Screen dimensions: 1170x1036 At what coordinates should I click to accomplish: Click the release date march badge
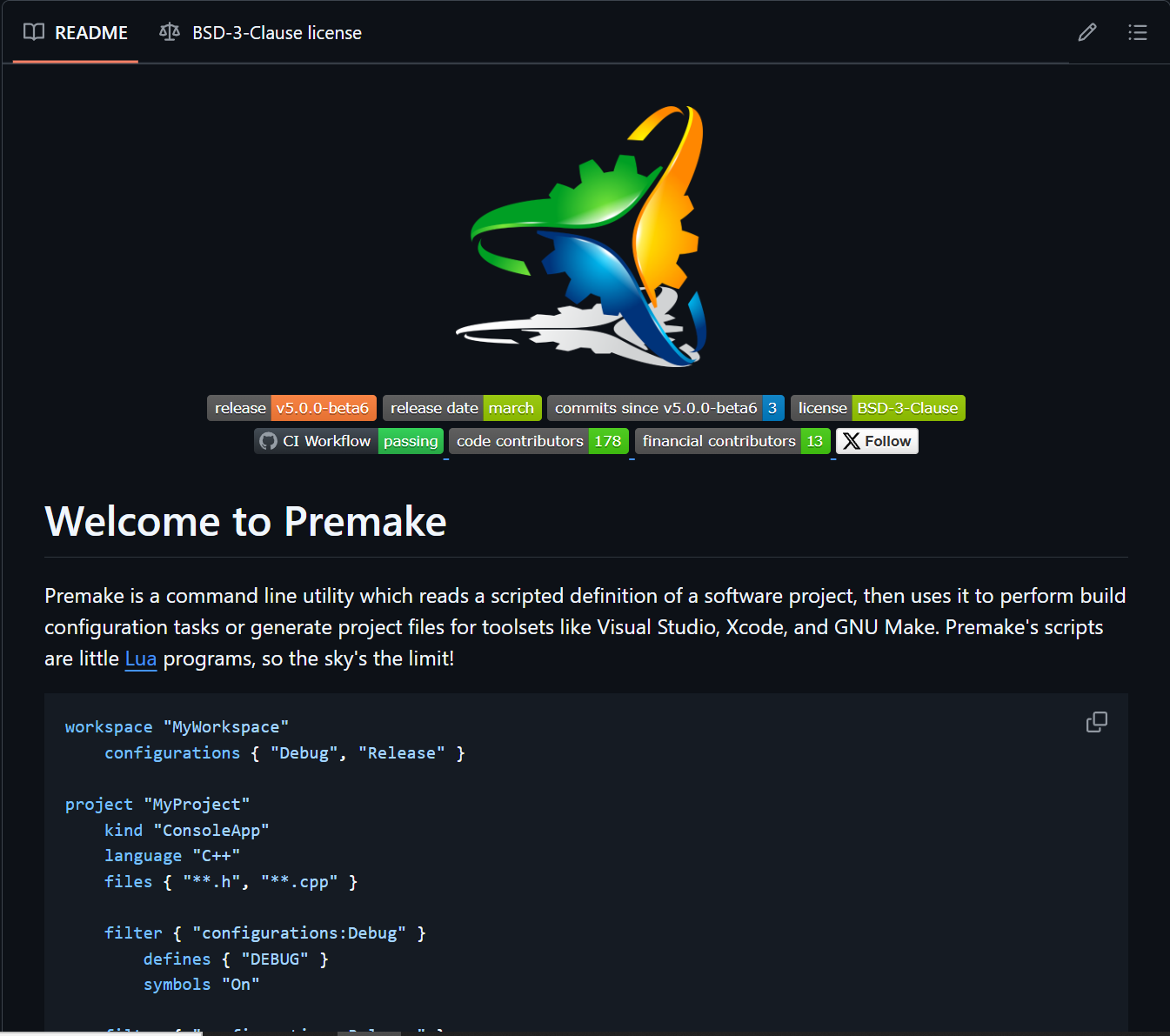pyautogui.click(x=462, y=408)
